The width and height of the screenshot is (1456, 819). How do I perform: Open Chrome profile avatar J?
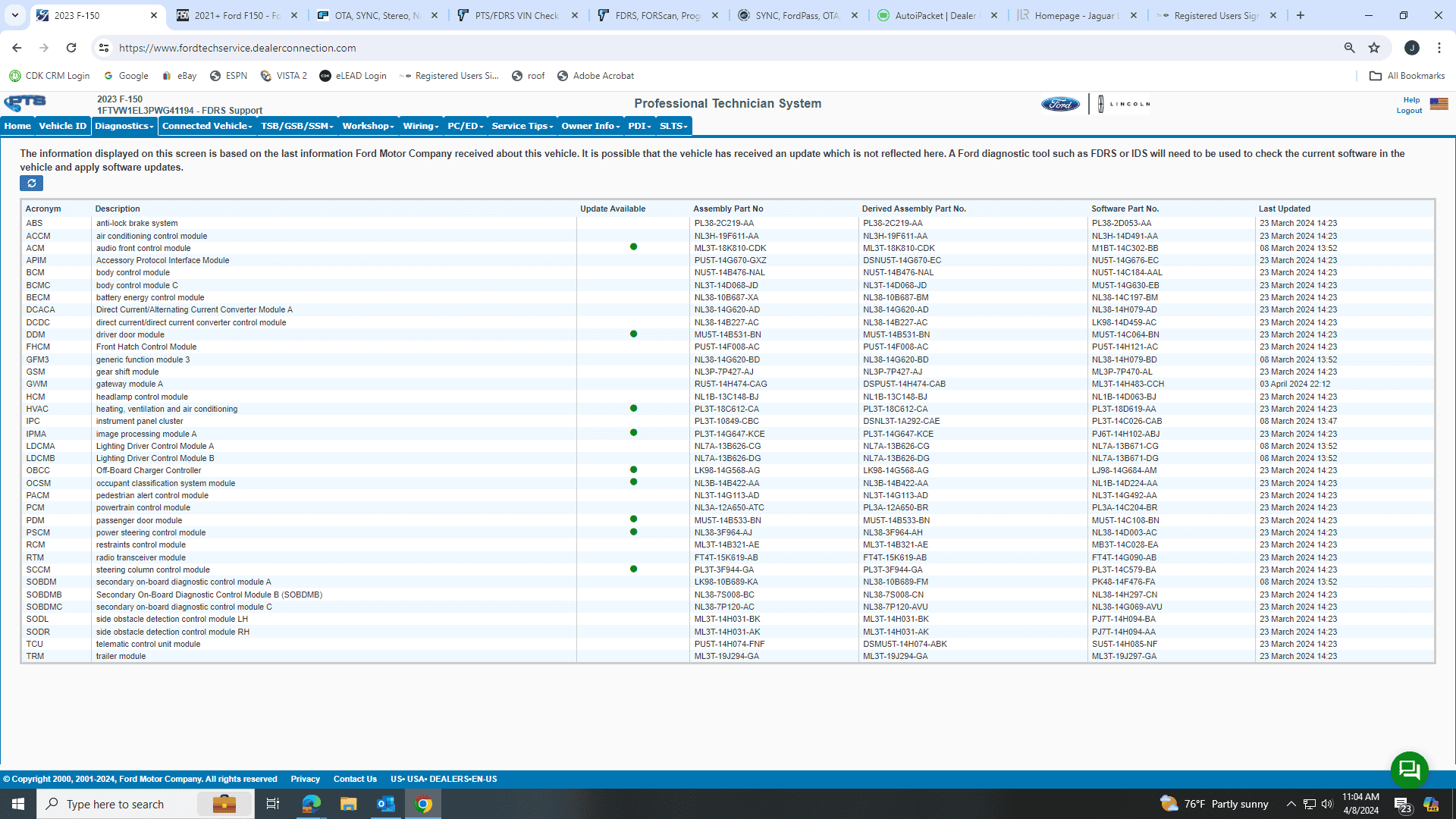pyautogui.click(x=1411, y=48)
